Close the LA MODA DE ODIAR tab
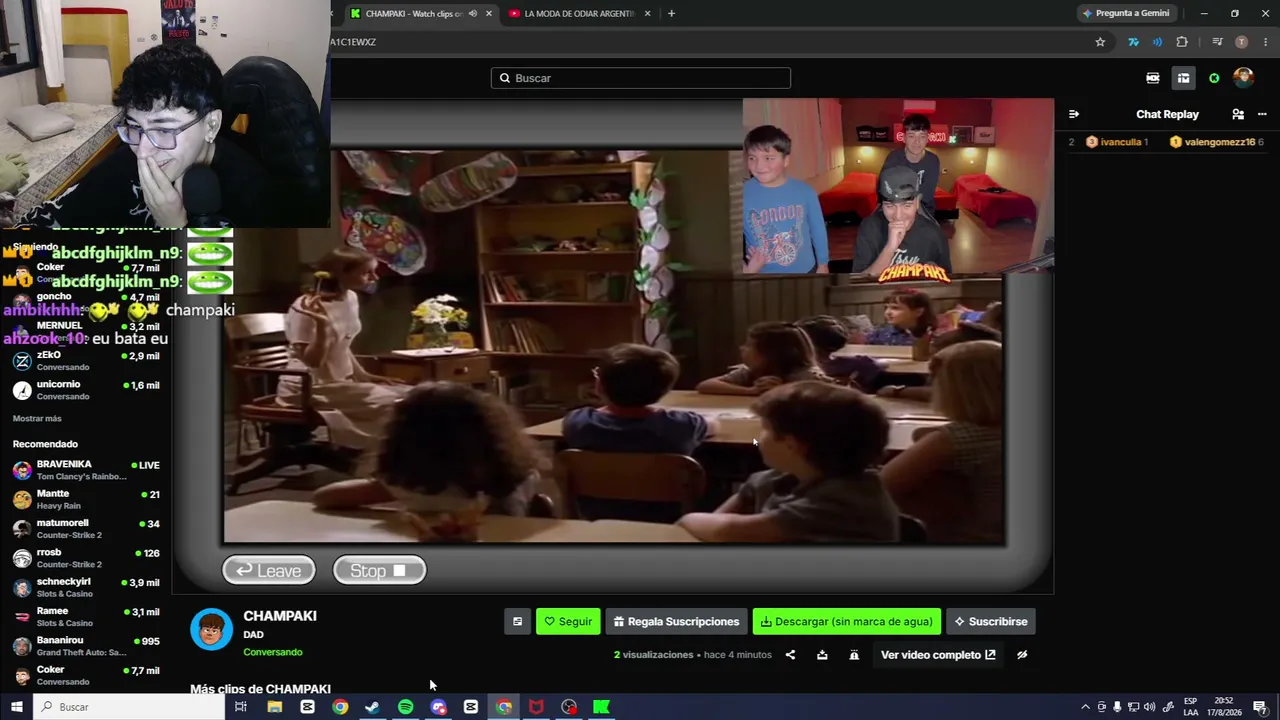Screen dimensions: 1280x720 [648, 13]
